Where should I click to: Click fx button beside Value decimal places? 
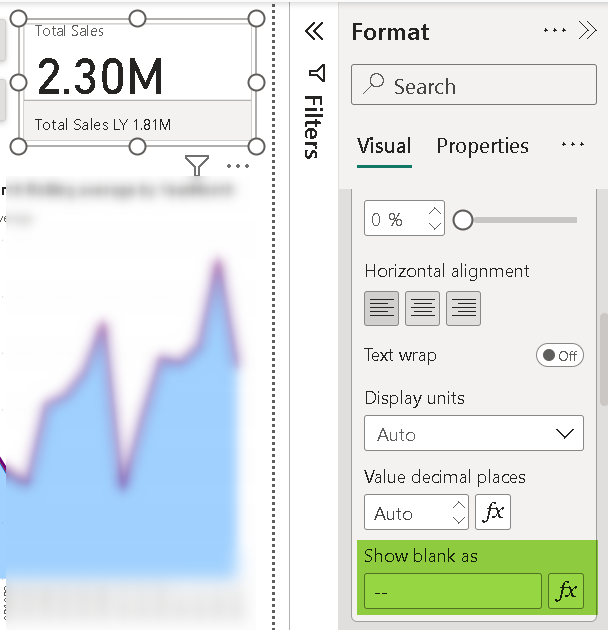(493, 513)
